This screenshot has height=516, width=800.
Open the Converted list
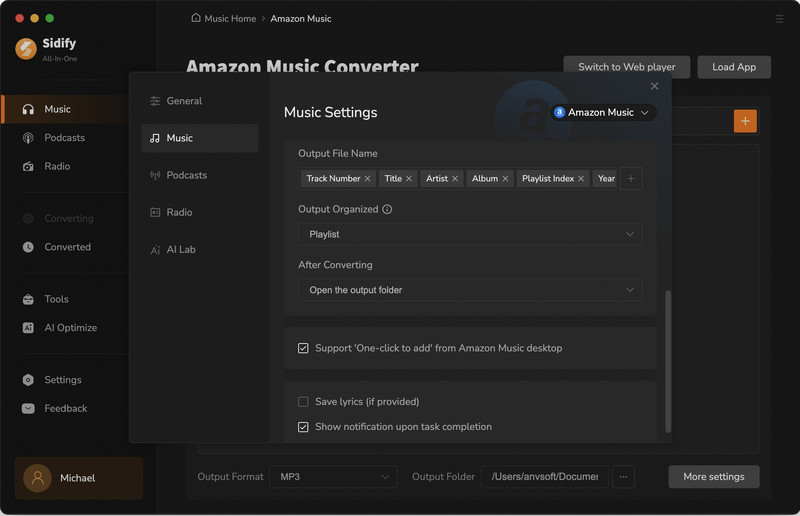click(x=67, y=247)
